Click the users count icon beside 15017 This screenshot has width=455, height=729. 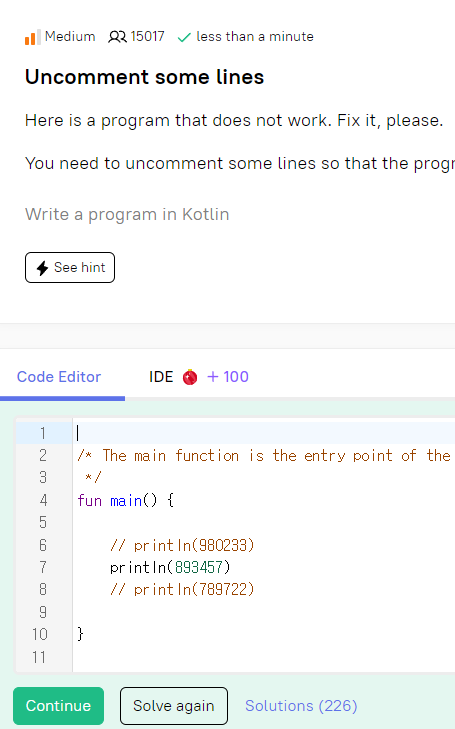click(x=117, y=37)
